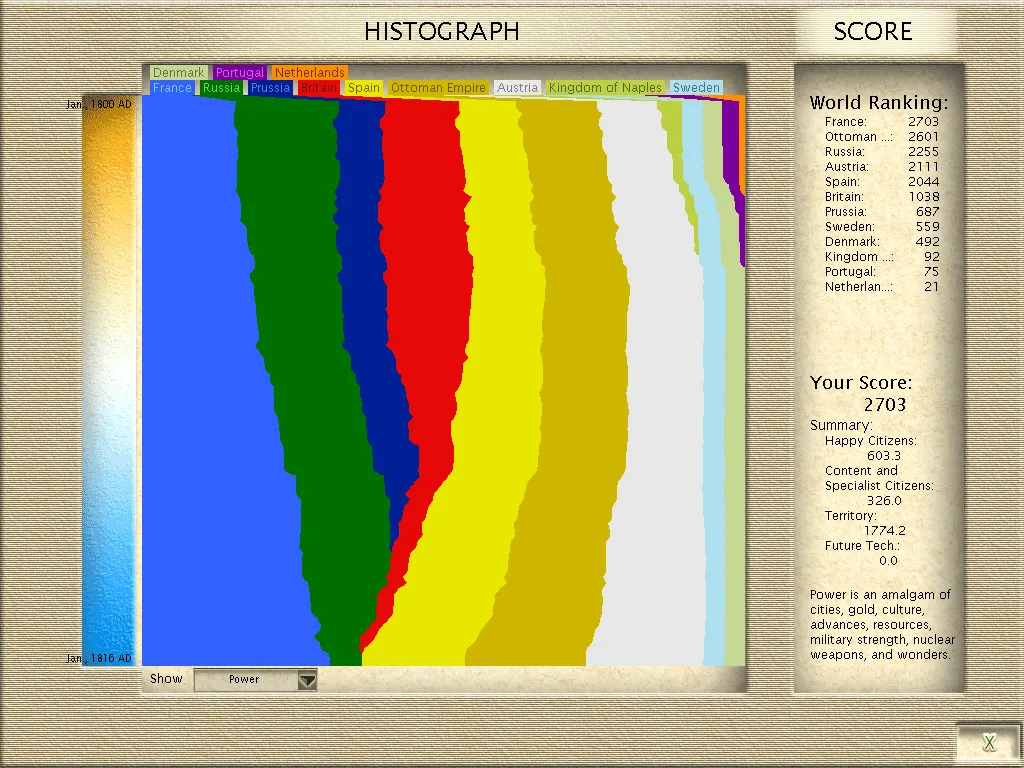Image resolution: width=1024 pixels, height=768 pixels.
Task: Click the Russia legend label
Action: pyautogui.click(x=221, y=88)
